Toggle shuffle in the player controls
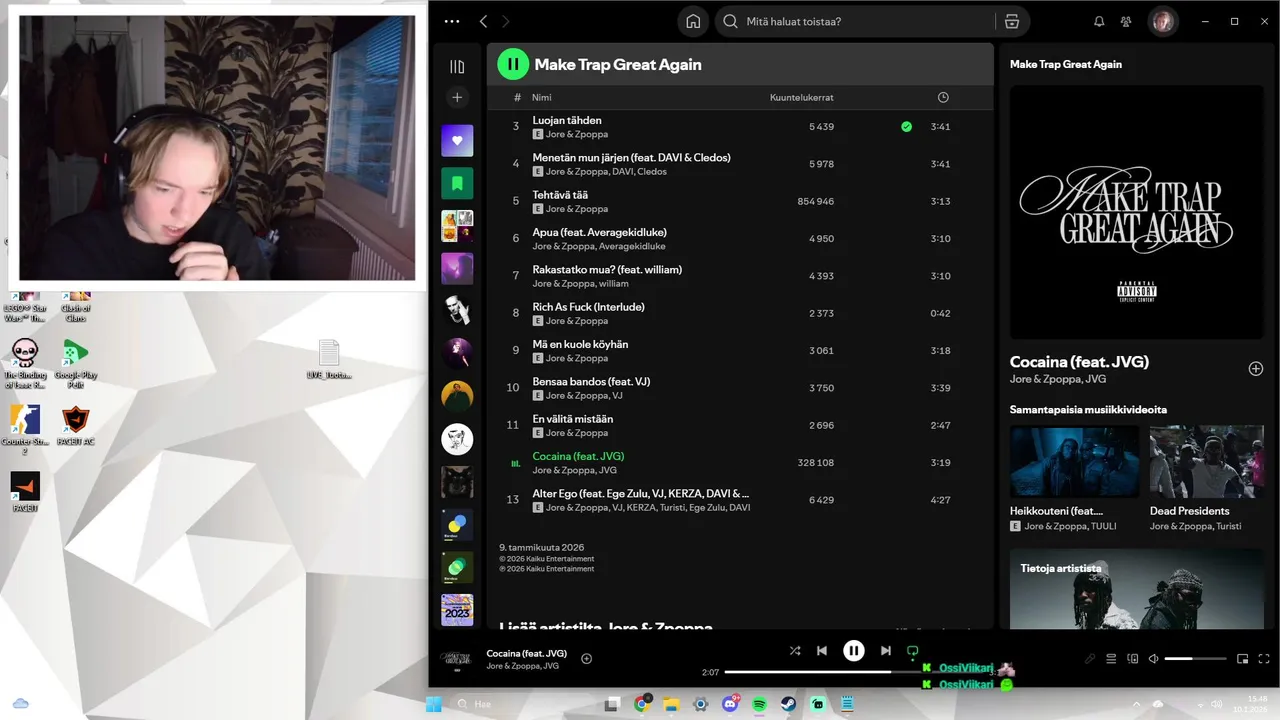1280x720 pixels. [x=795, y=651]
